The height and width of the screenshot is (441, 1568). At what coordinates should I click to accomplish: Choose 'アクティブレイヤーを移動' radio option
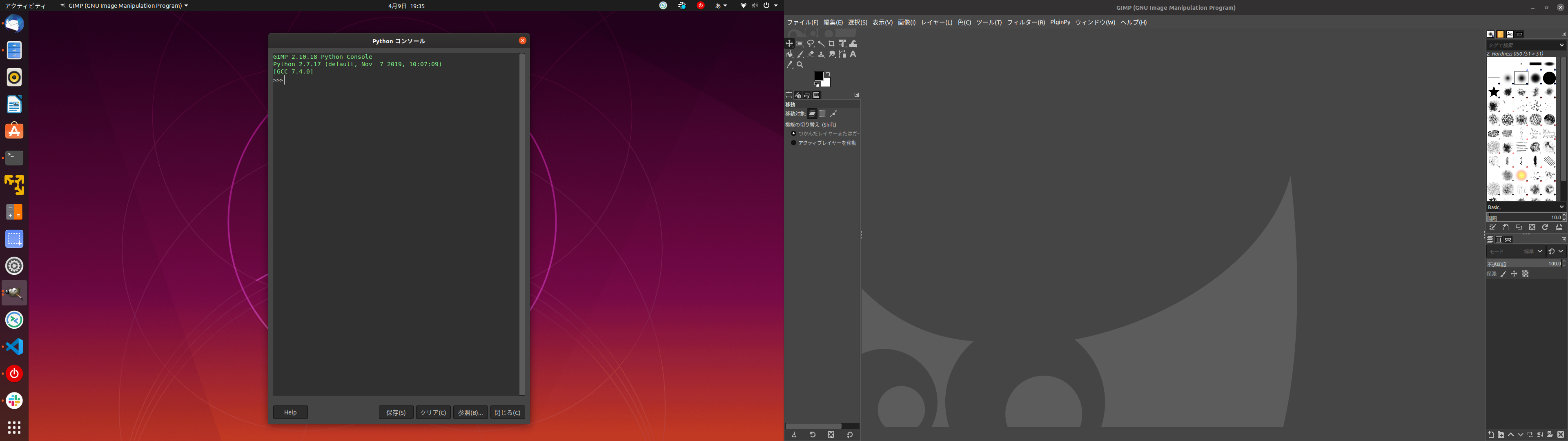(824, 143)
